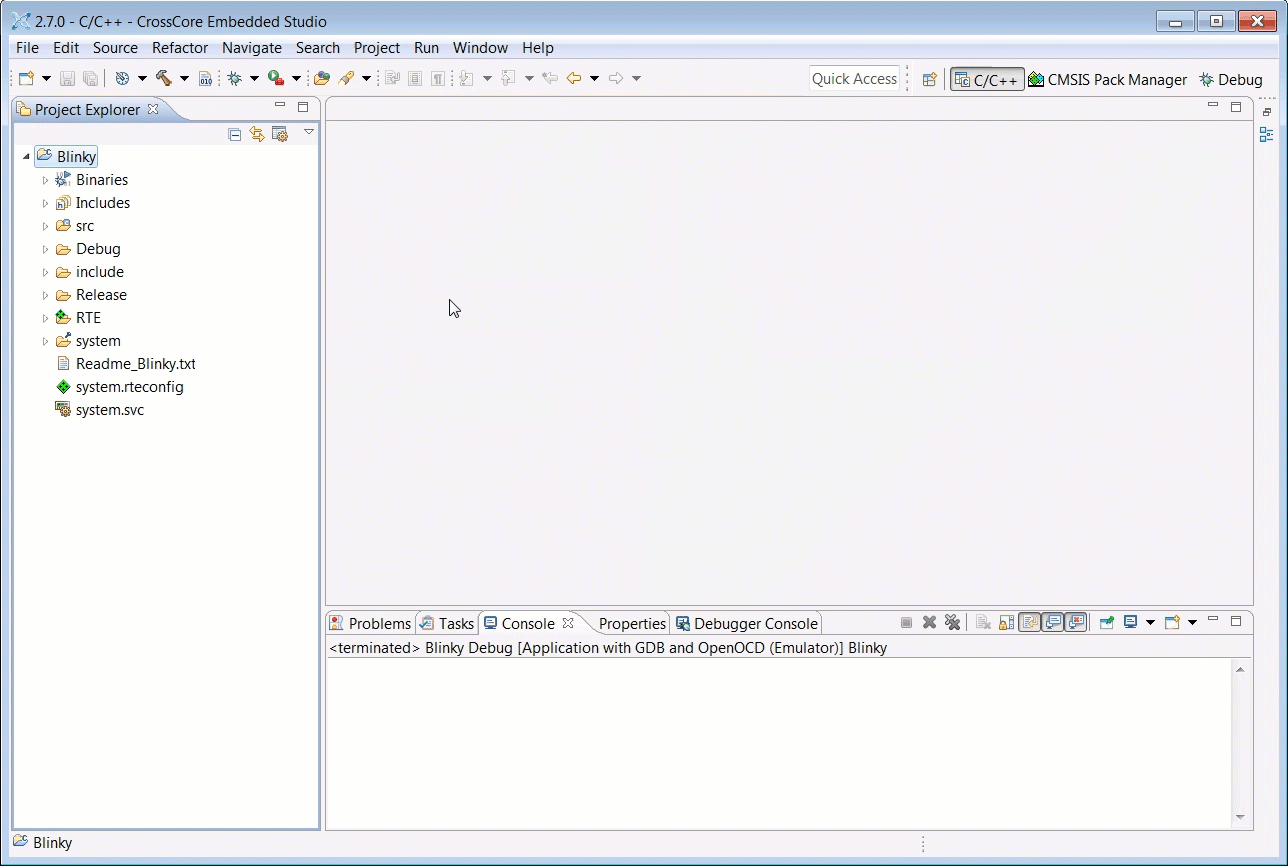Minimize the Project Explorer view
The width and height of the screenshot is (1288, 866).
pyautogui.click(x=280, y=106)
